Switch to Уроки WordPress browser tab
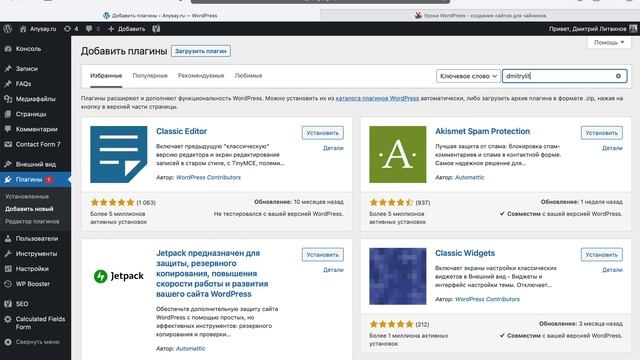Image resolution: width=640 pixels, height=360 pixels. pos(480,16)
